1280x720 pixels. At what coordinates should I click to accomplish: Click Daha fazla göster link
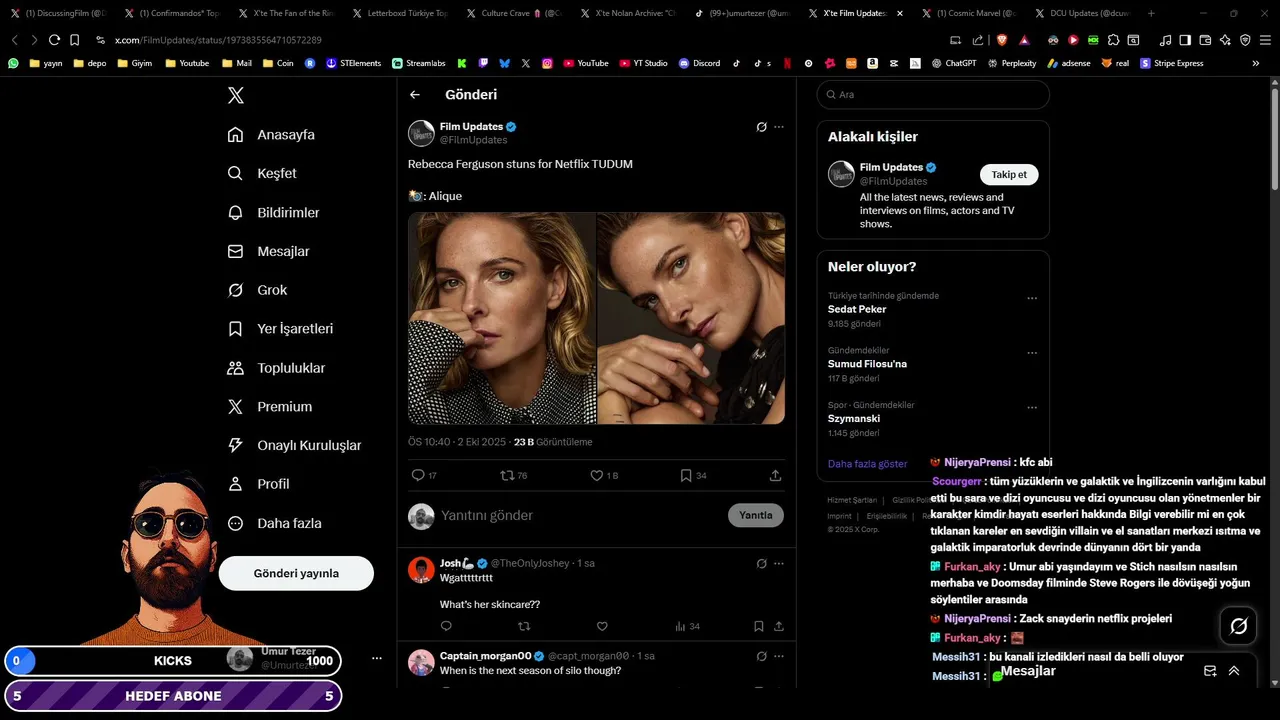868,464
